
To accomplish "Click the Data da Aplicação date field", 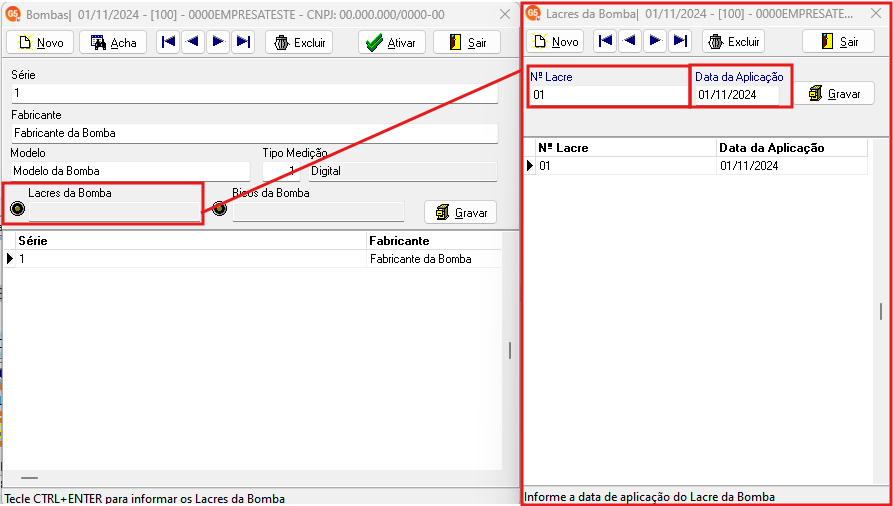I will coord(737,95).
